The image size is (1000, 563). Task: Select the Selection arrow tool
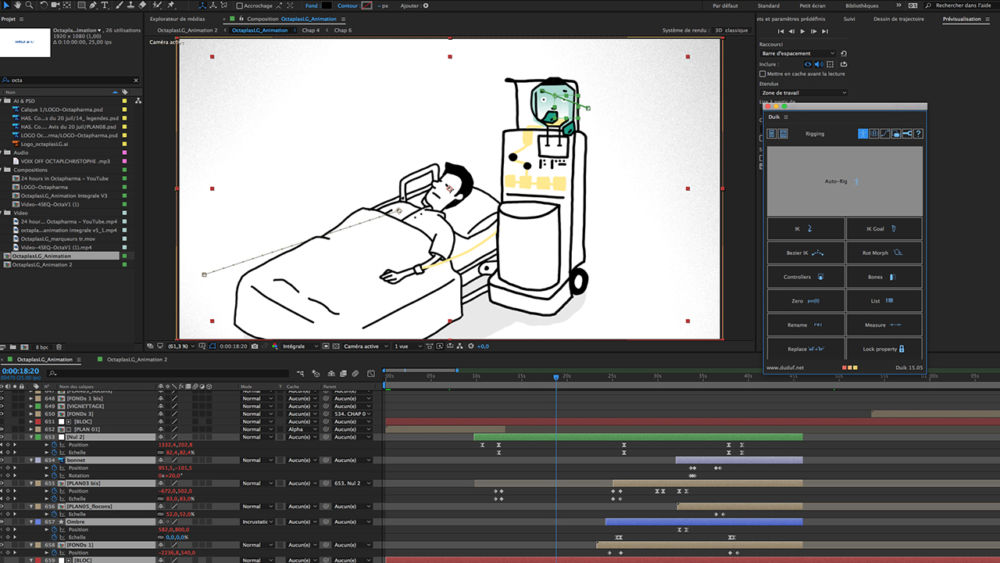click(x=6, y=5)
